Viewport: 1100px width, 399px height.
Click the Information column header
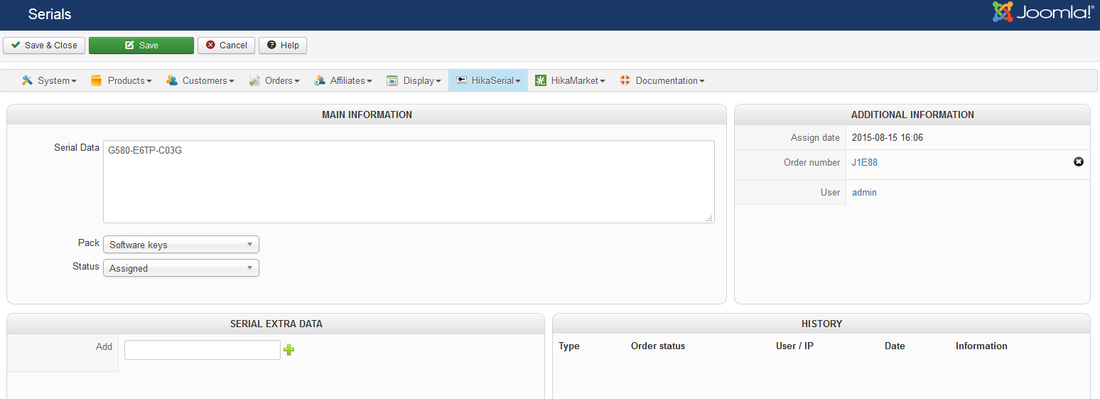pyautogui.click(x=981, y=346)
